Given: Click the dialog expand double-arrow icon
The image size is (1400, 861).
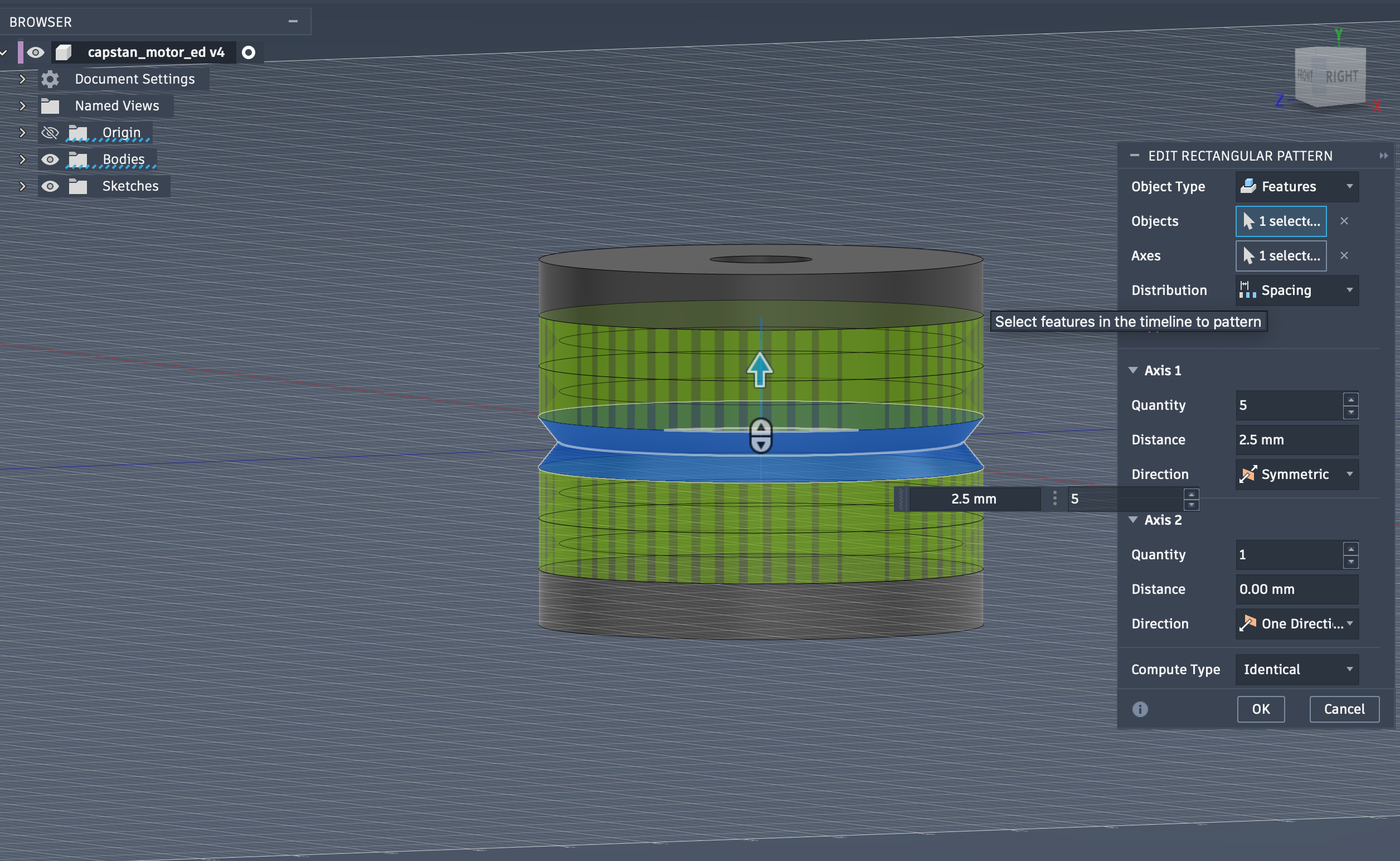Looking at the screenshot, I should click(x=1383, y=156).
